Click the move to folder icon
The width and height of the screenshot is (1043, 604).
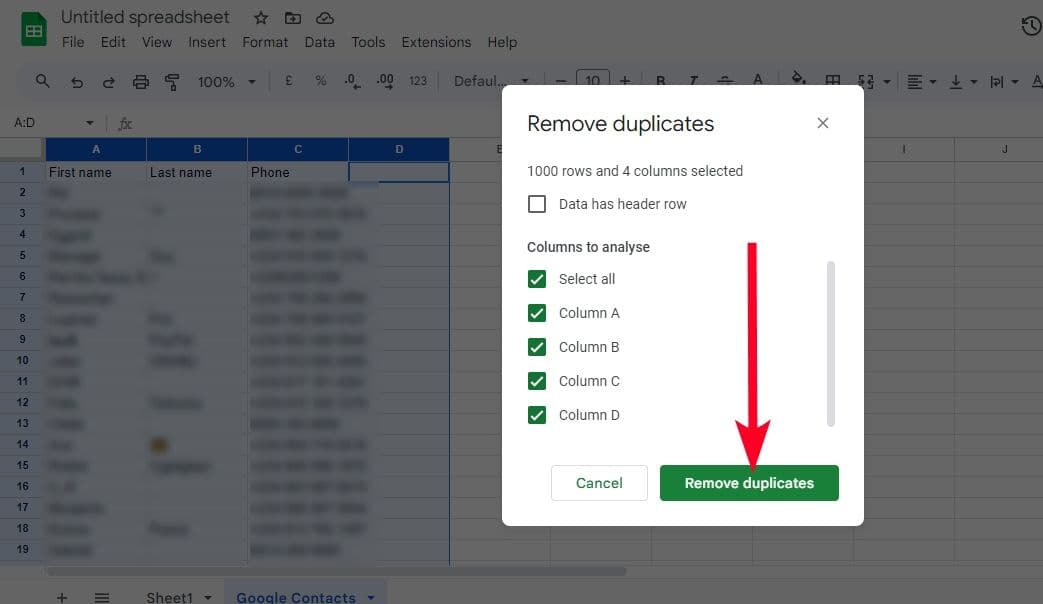292,18
